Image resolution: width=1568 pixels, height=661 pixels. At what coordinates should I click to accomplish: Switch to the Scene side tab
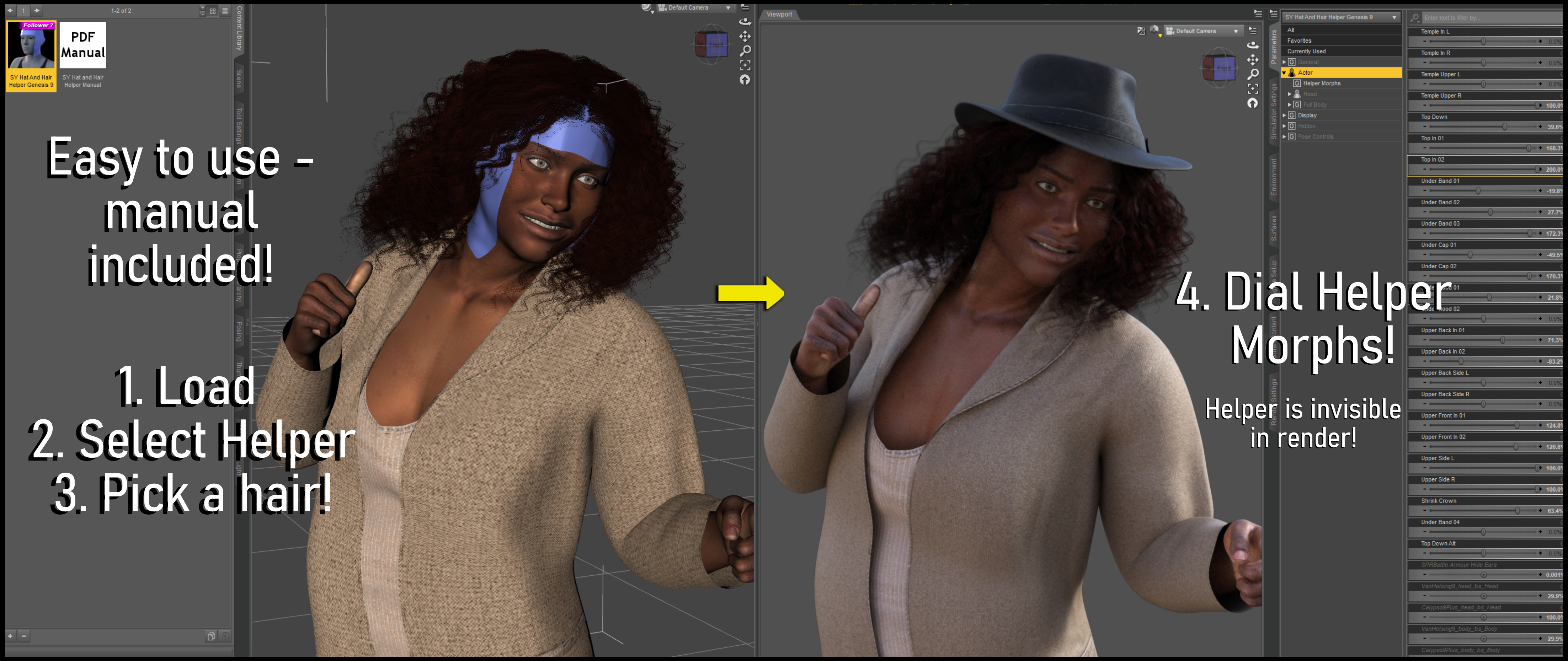point(239,79)
